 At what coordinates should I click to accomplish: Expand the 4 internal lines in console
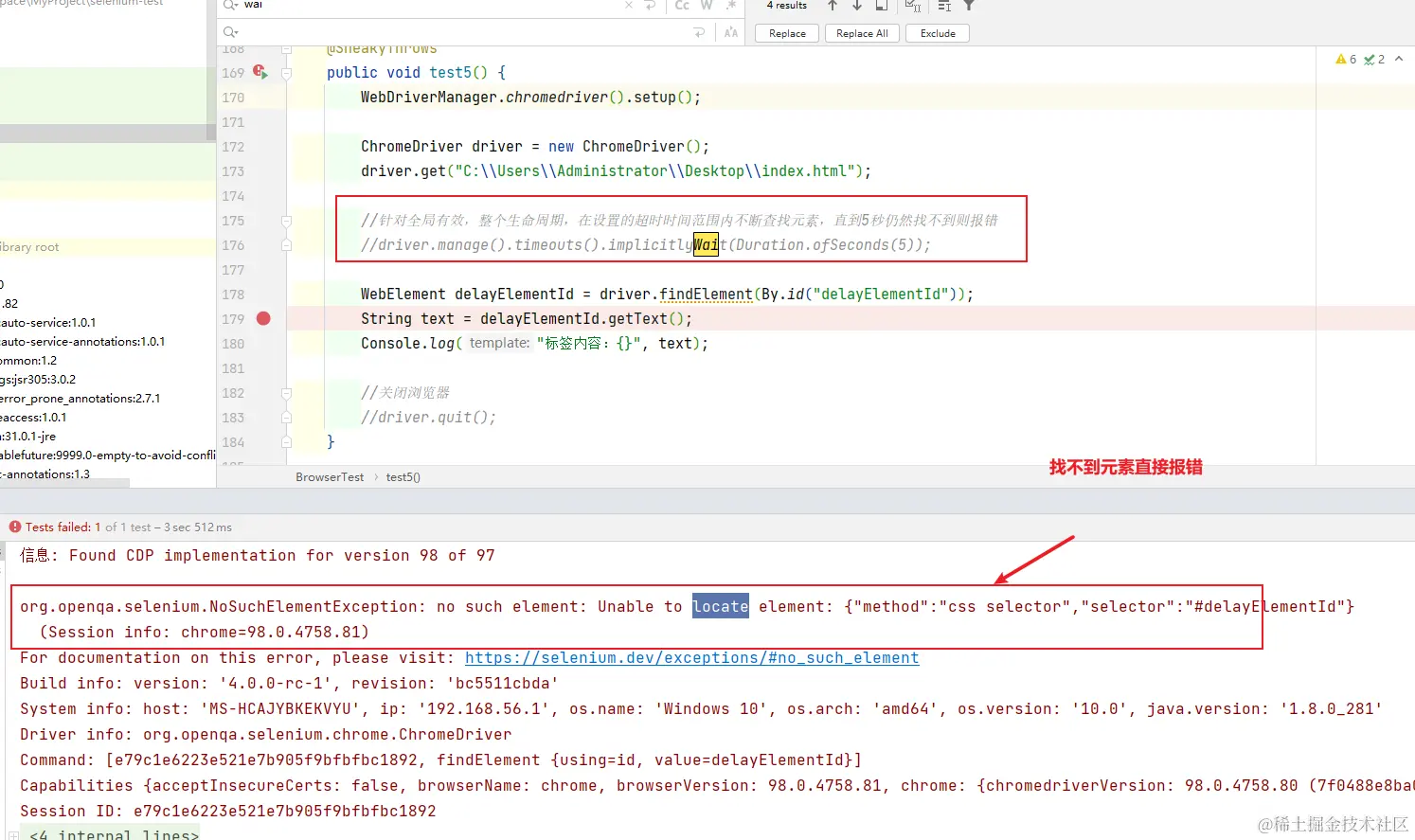pos(13,834)
